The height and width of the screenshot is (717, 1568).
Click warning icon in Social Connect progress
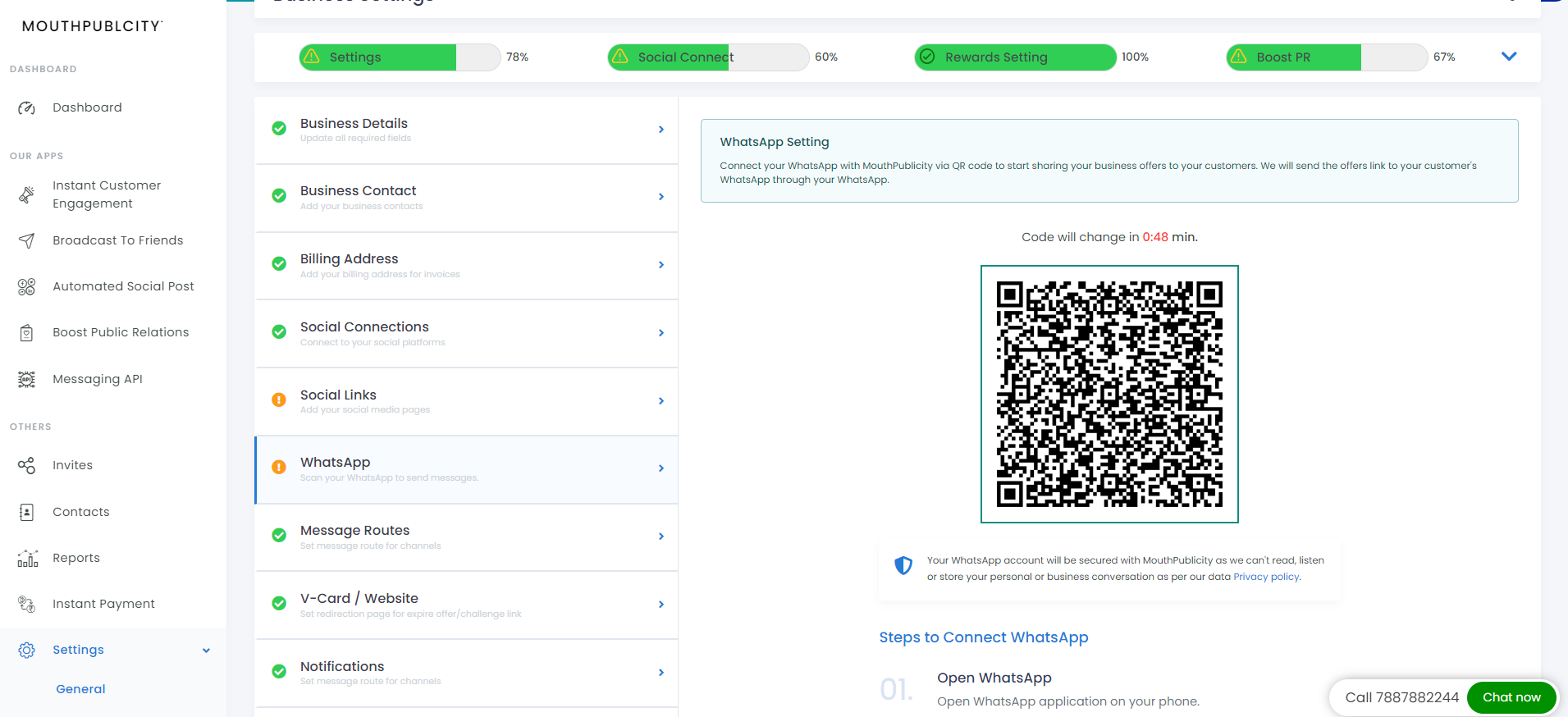coord(620,57)
